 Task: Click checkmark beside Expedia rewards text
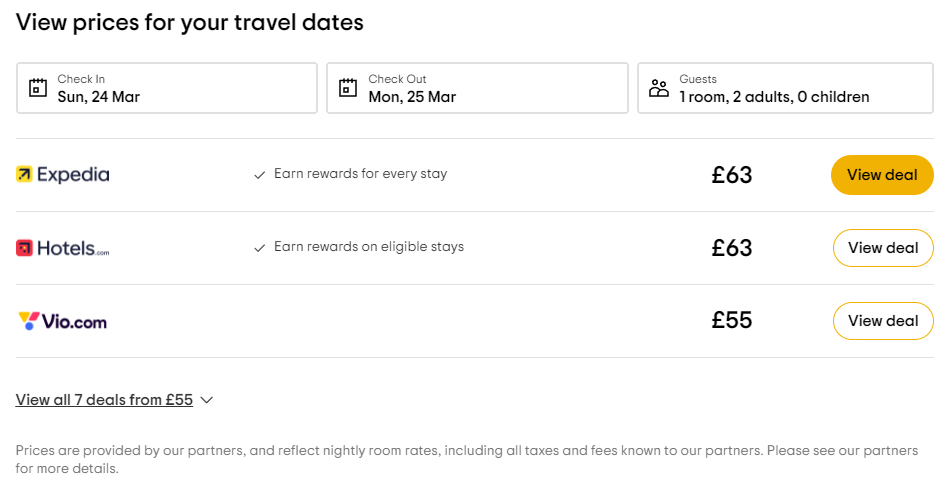260,175
